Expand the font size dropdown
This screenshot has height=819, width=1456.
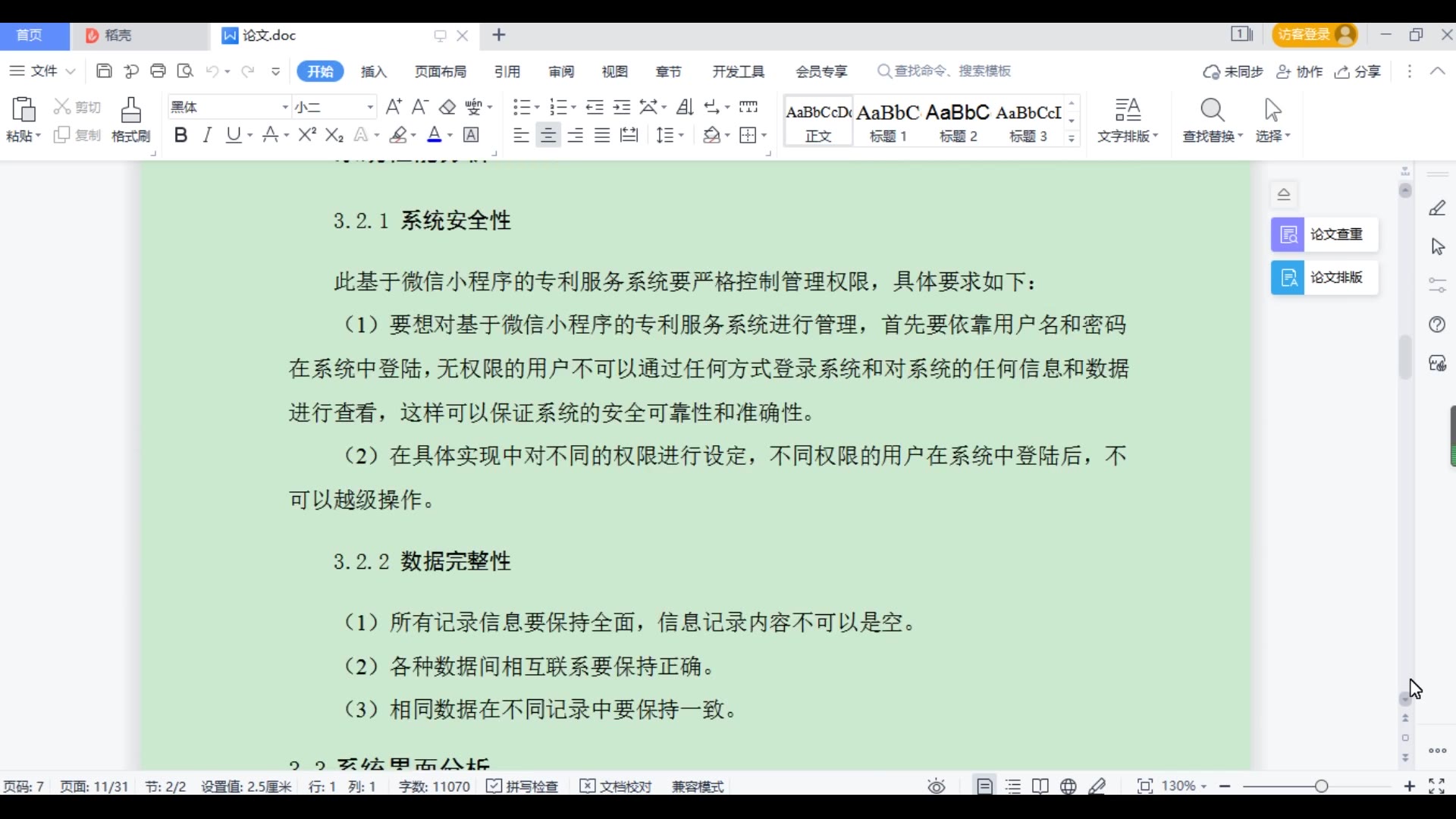370,107
